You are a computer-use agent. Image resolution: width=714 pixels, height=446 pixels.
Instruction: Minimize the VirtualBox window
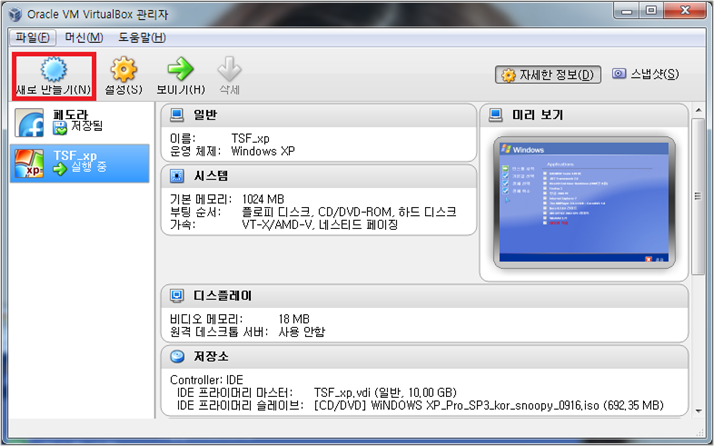point(627,11)
